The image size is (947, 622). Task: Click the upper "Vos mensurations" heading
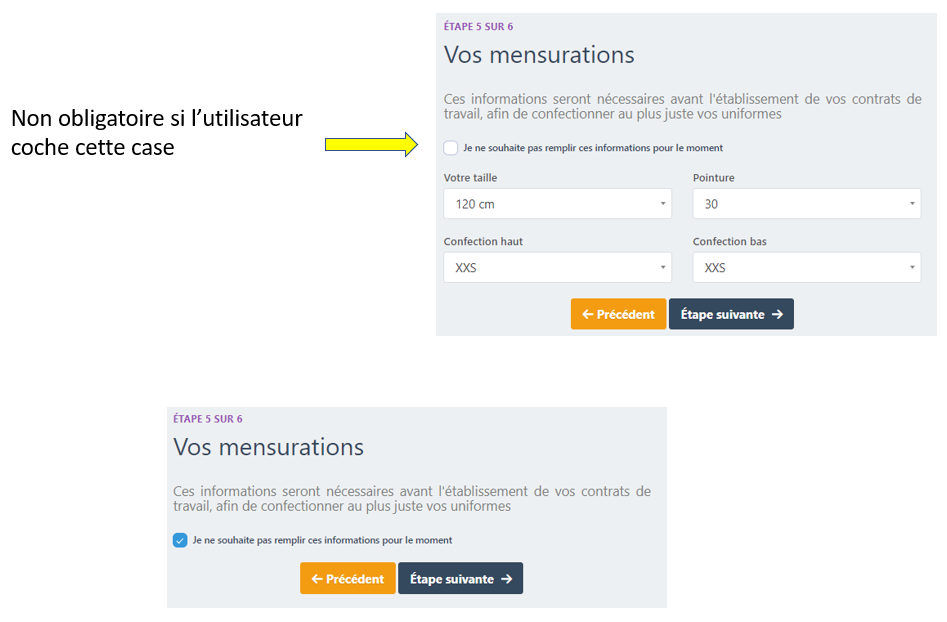coord(539,55)
